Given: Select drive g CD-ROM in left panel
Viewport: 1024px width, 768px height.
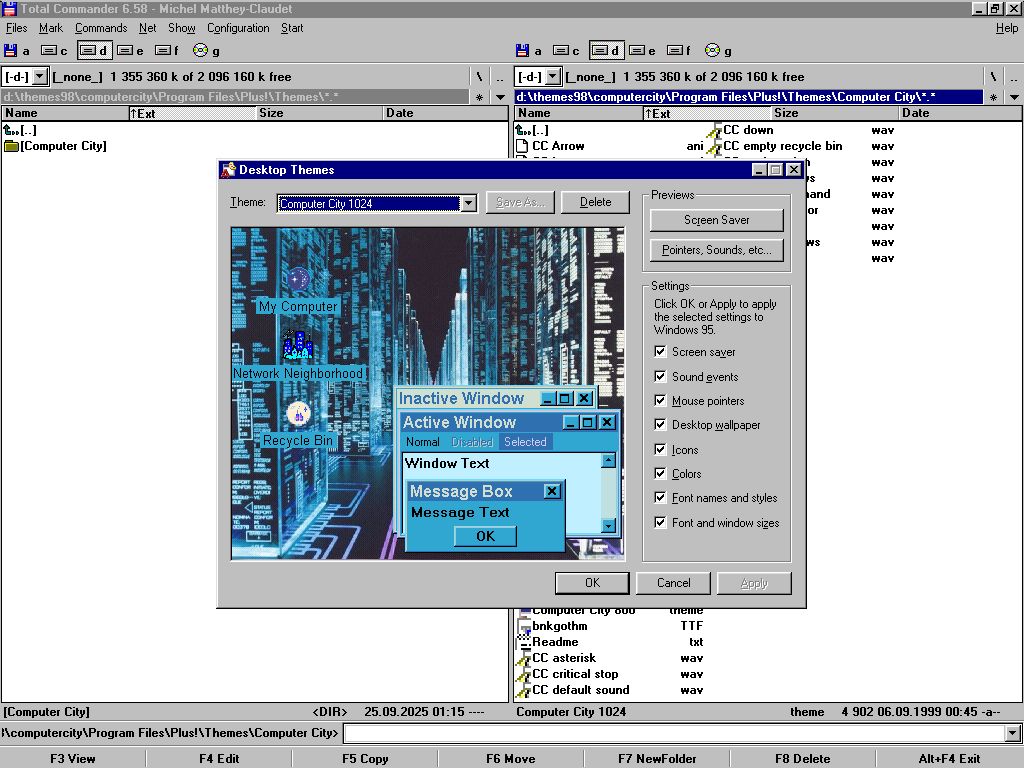Looking at the screenshot, I should (207, 51).
